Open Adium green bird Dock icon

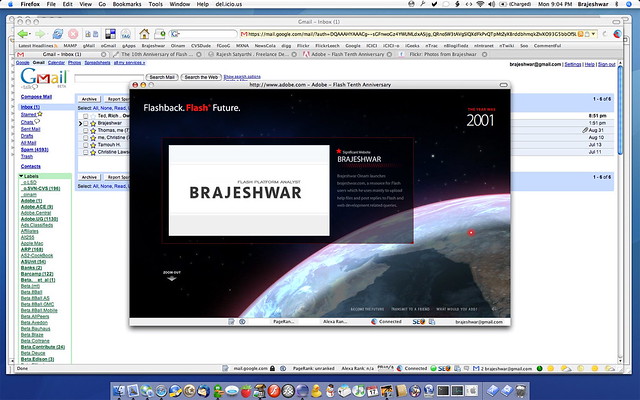point(218,391)
